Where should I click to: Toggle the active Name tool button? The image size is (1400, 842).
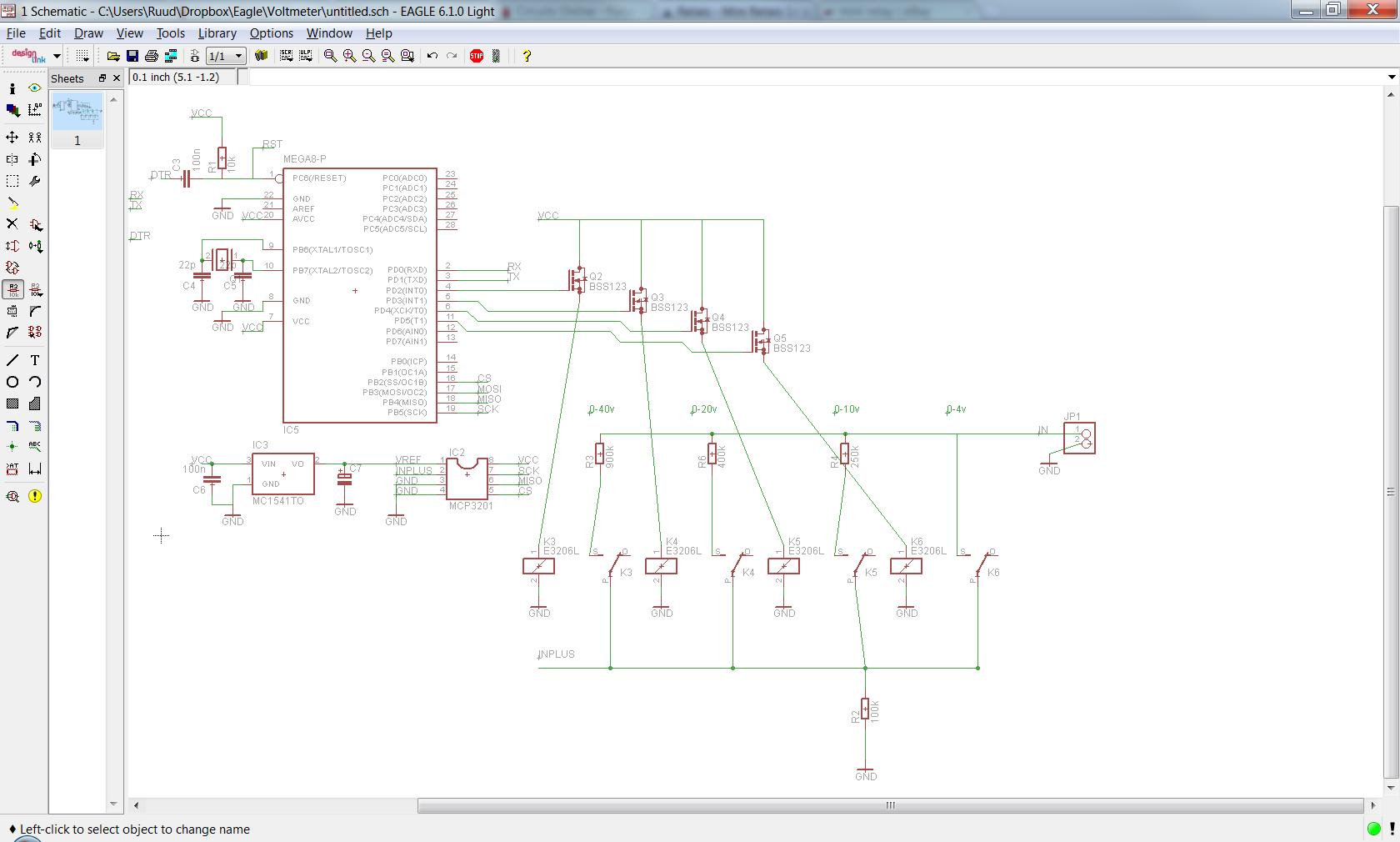pyautogui.click(x=12, y=289)
